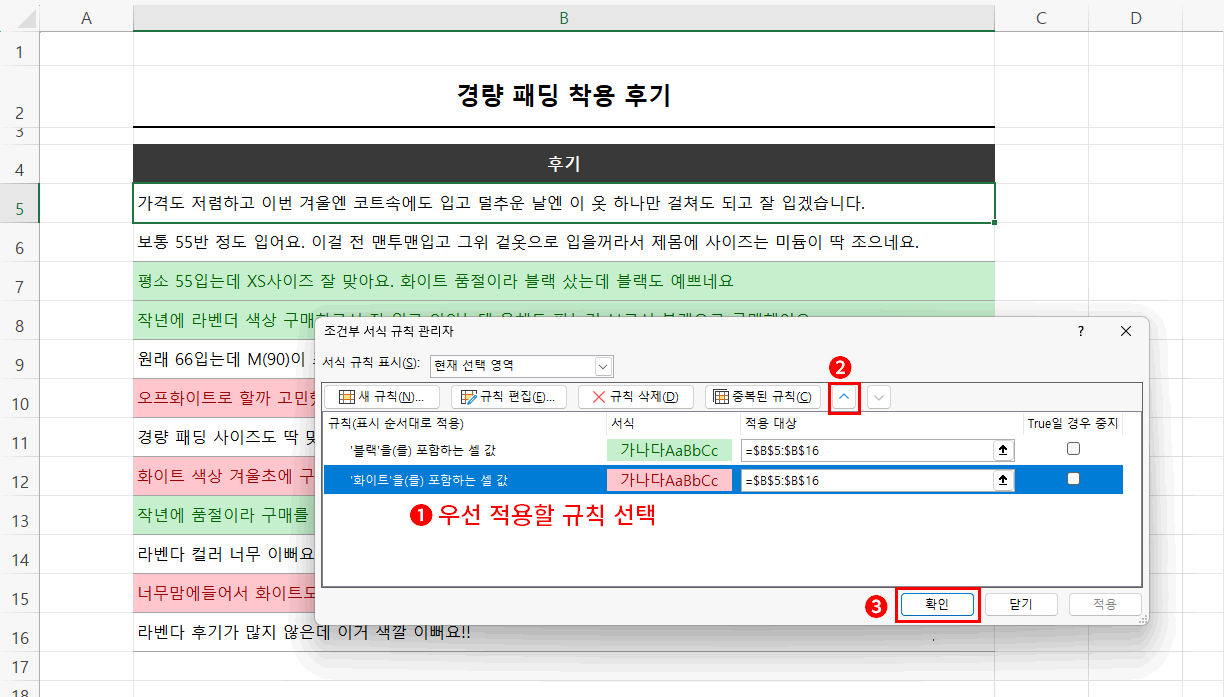The image size is (1224, 697).
Task: Click the 블랙 rule's applies-to range field
Action: tap(867, 450)
